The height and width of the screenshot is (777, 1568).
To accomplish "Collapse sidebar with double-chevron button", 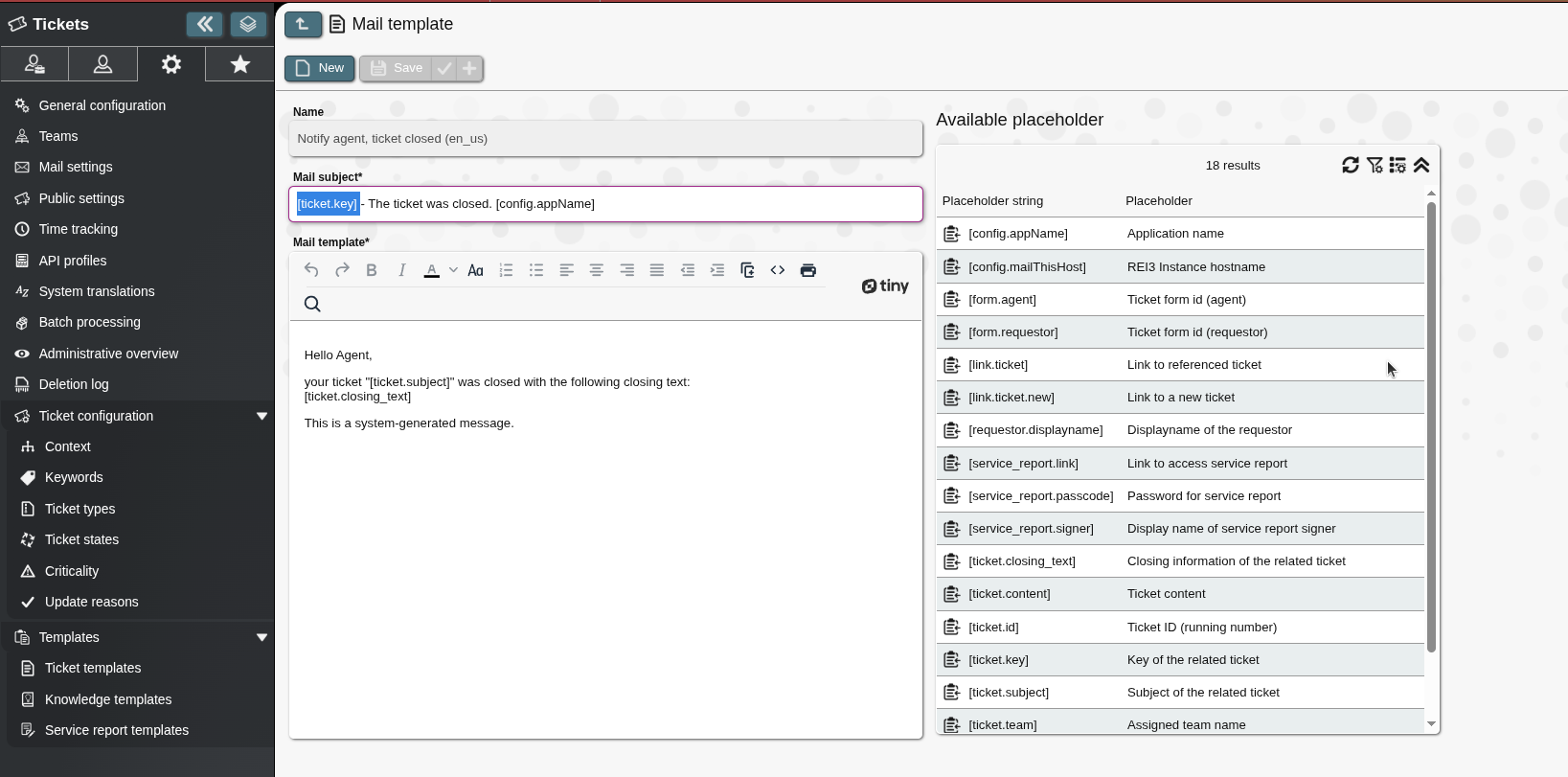I will (205, 24).
